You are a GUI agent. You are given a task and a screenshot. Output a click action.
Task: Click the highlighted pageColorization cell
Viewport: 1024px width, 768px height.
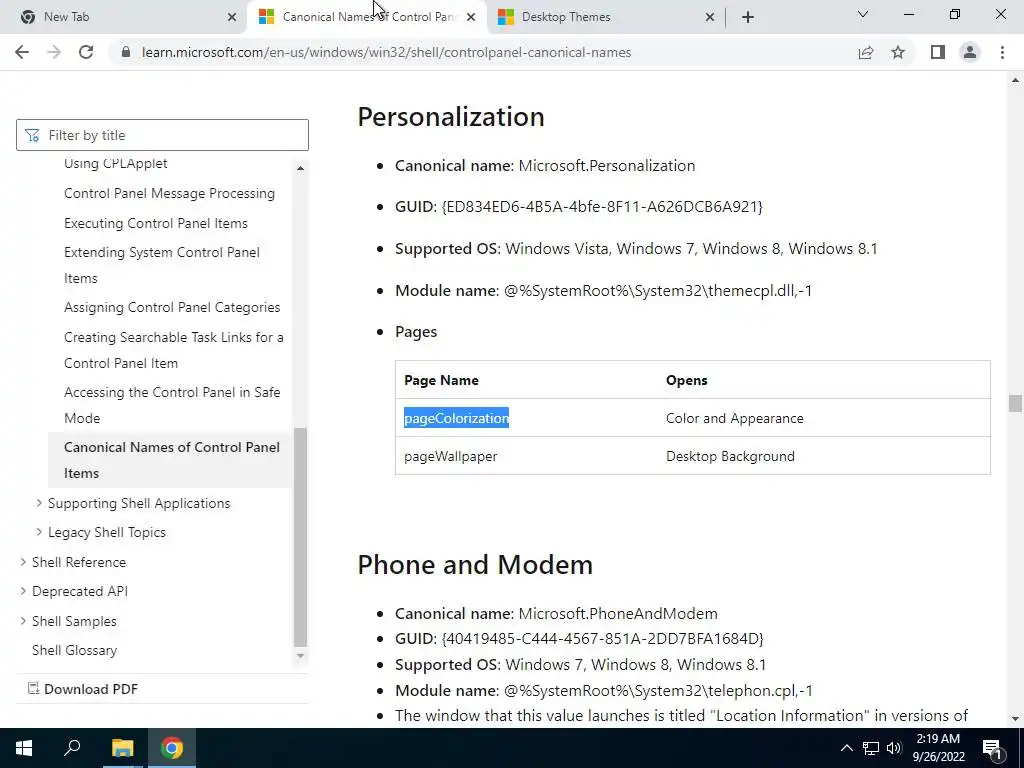[x=456, y=418]
